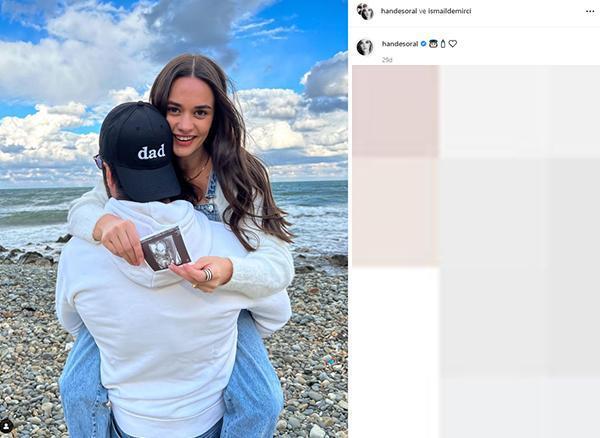Viewport: 600px width, 438px height.
Task: Click the handesoral username in caption
Action: pos(400,44)
